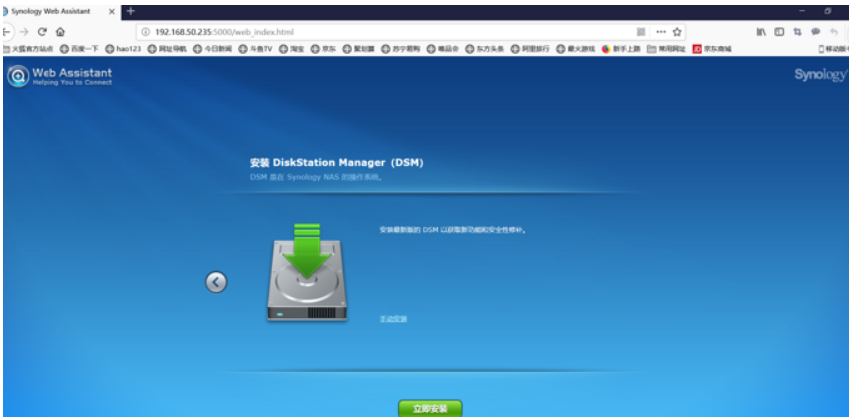Click the Synology brand logo

[820, 75]
